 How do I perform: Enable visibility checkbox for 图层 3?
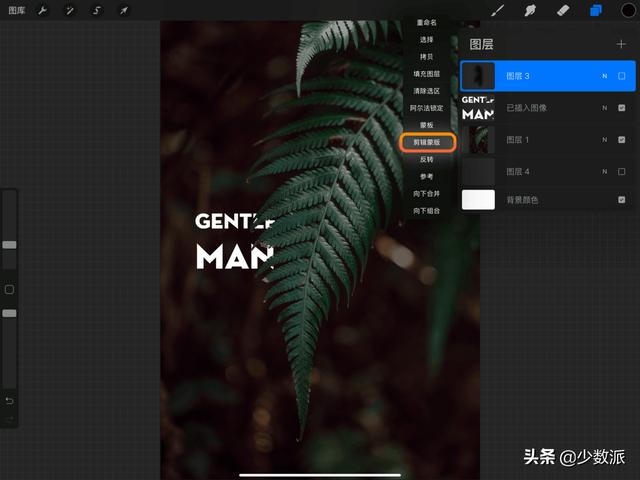(621, 76)
